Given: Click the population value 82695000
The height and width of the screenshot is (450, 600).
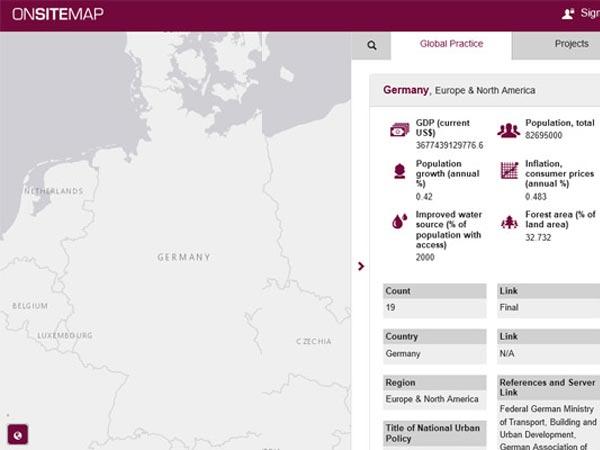Looking at the screenshot, I should point(543,135).
